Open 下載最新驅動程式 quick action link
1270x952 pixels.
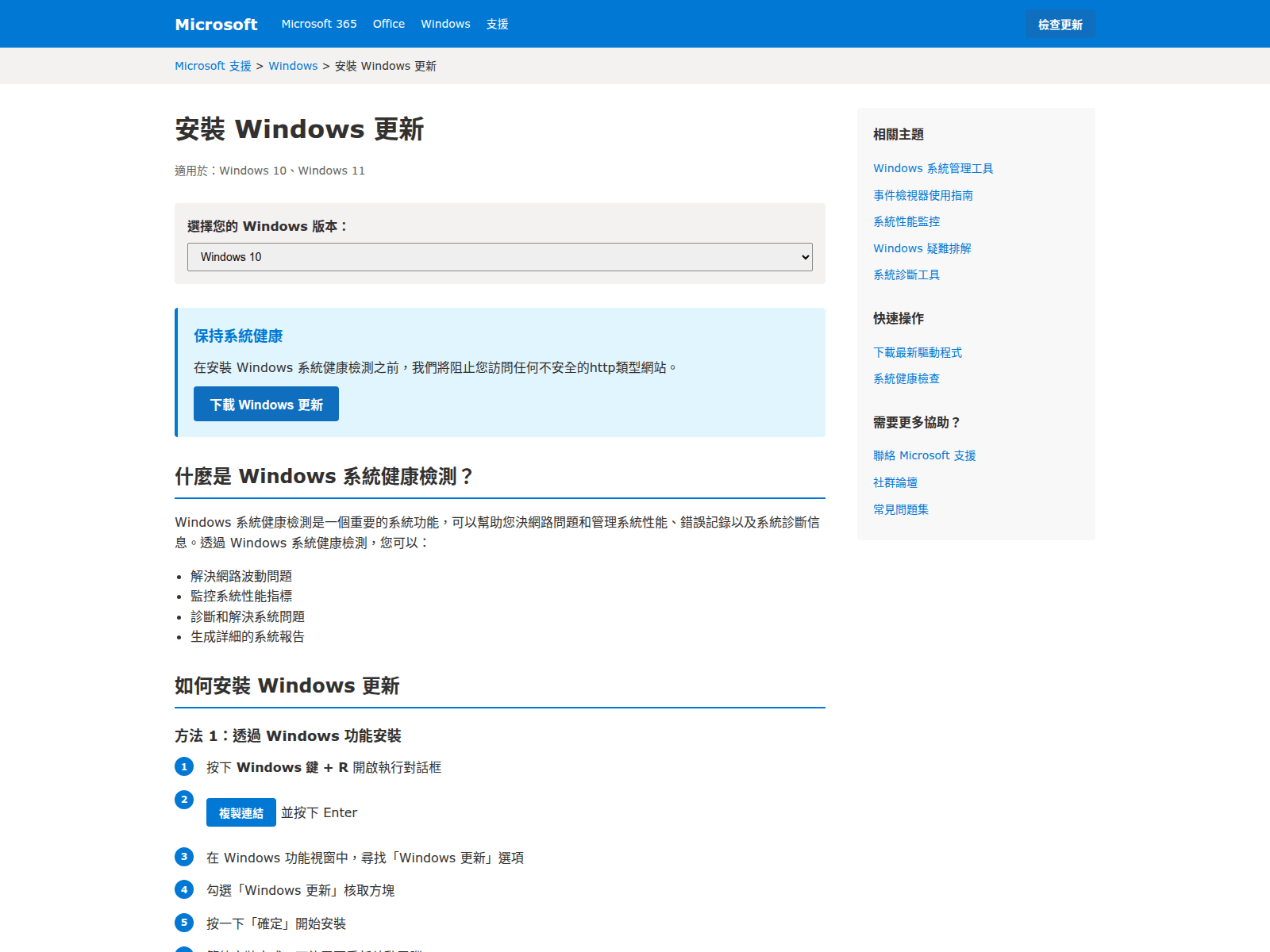point(918,352)
